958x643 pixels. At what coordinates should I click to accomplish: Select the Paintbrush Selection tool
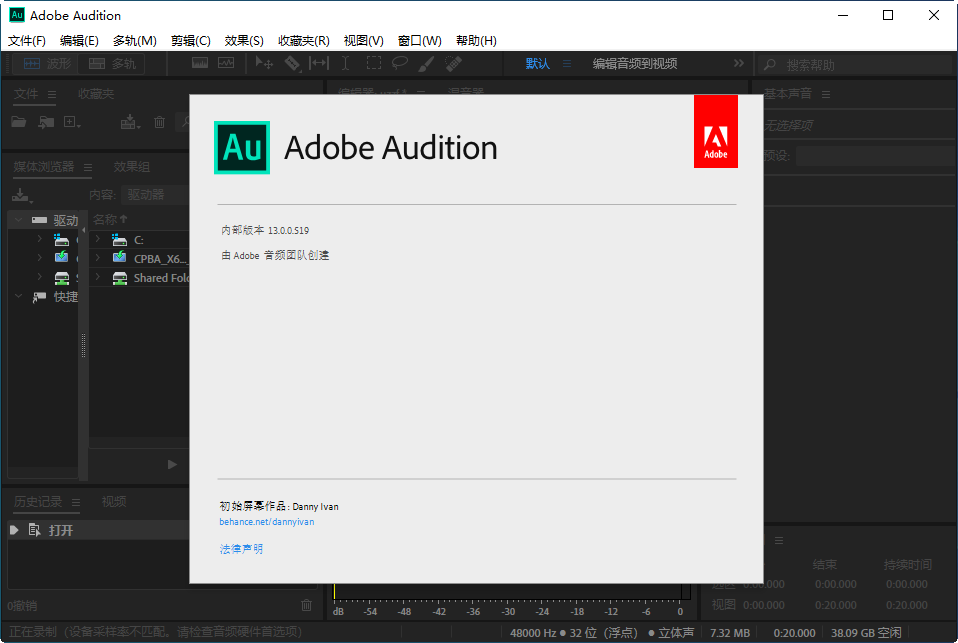click(426, 63)
